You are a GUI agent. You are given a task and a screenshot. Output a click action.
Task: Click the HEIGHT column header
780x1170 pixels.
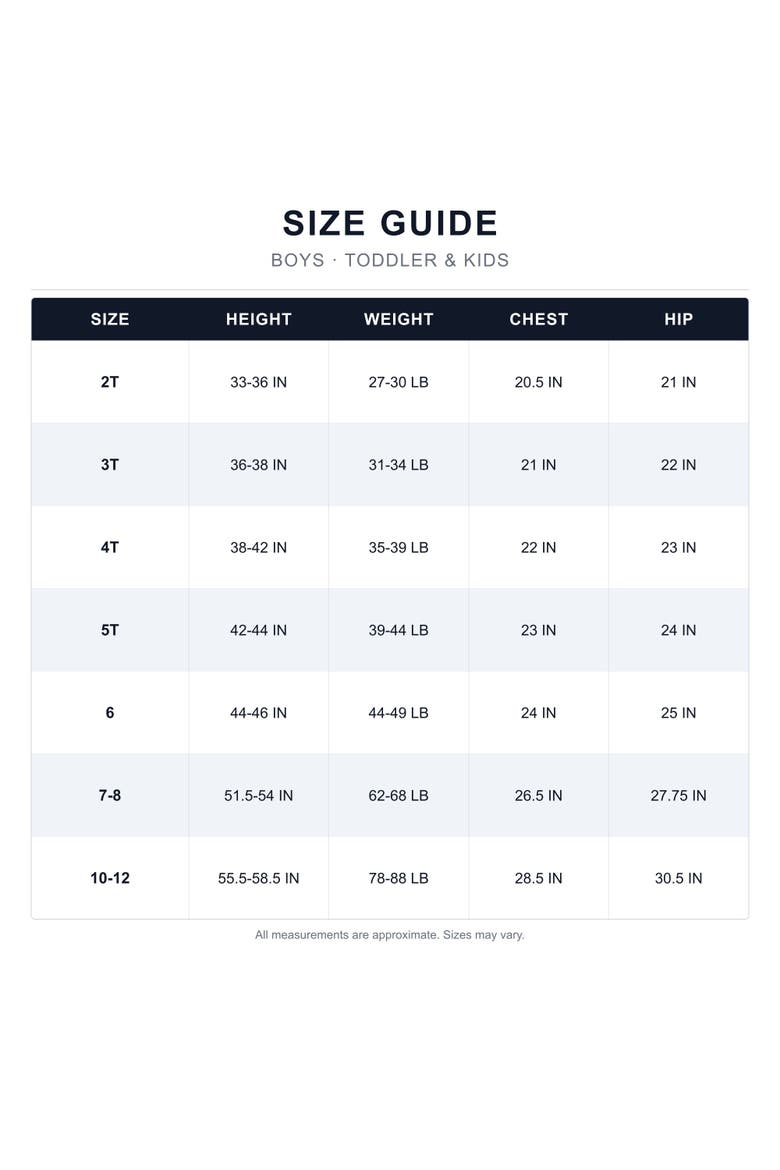coord(258,319)
